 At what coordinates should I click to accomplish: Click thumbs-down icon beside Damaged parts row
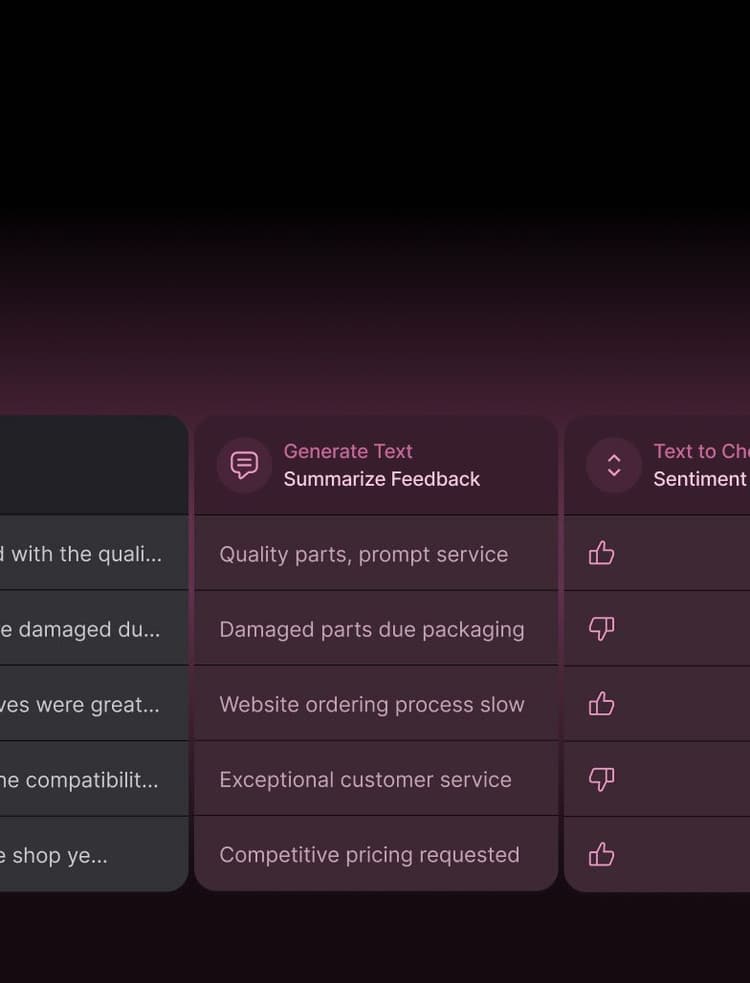point(601,629)
